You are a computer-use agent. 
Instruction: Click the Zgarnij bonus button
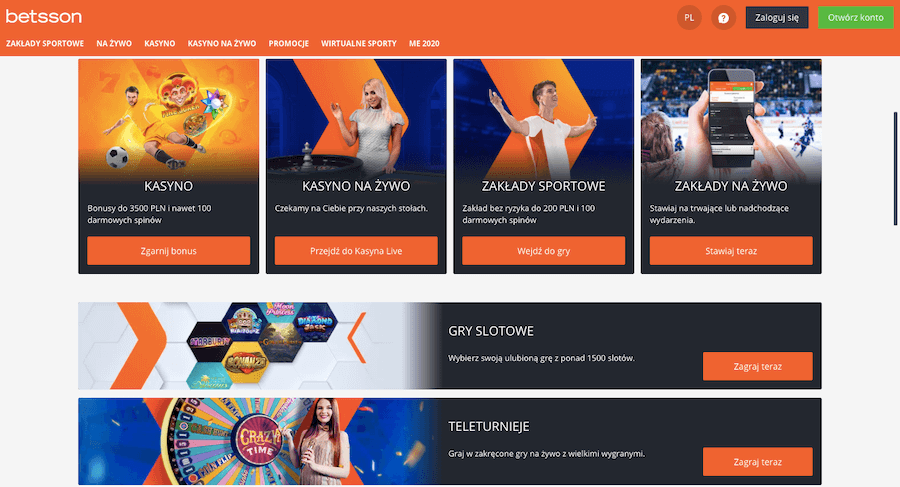pyautogui.click(x=168, y=251)
